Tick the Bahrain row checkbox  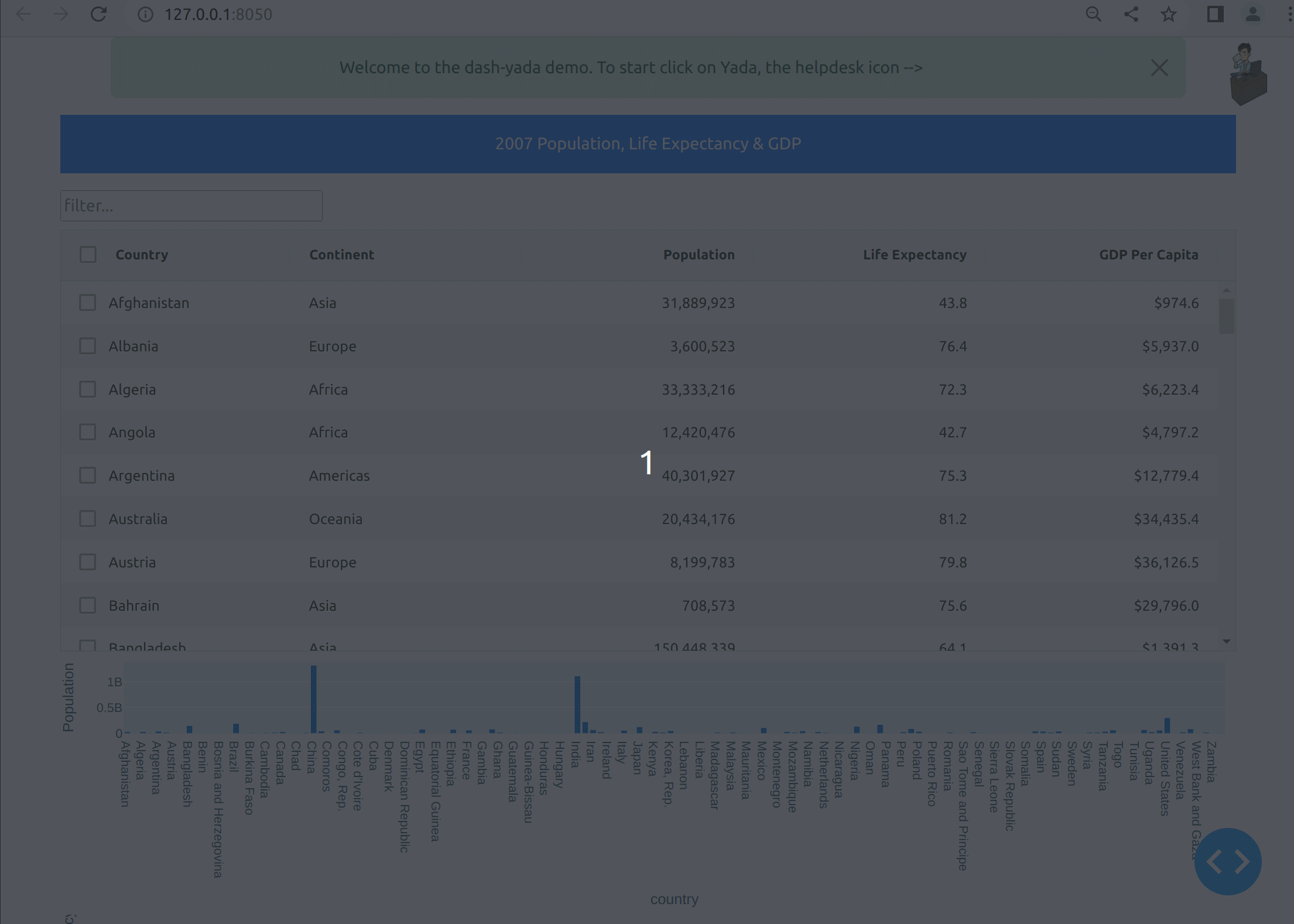click(88, 605)
